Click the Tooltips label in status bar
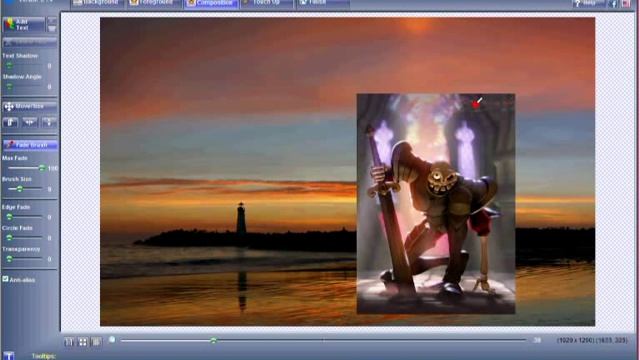 [43, 356]
